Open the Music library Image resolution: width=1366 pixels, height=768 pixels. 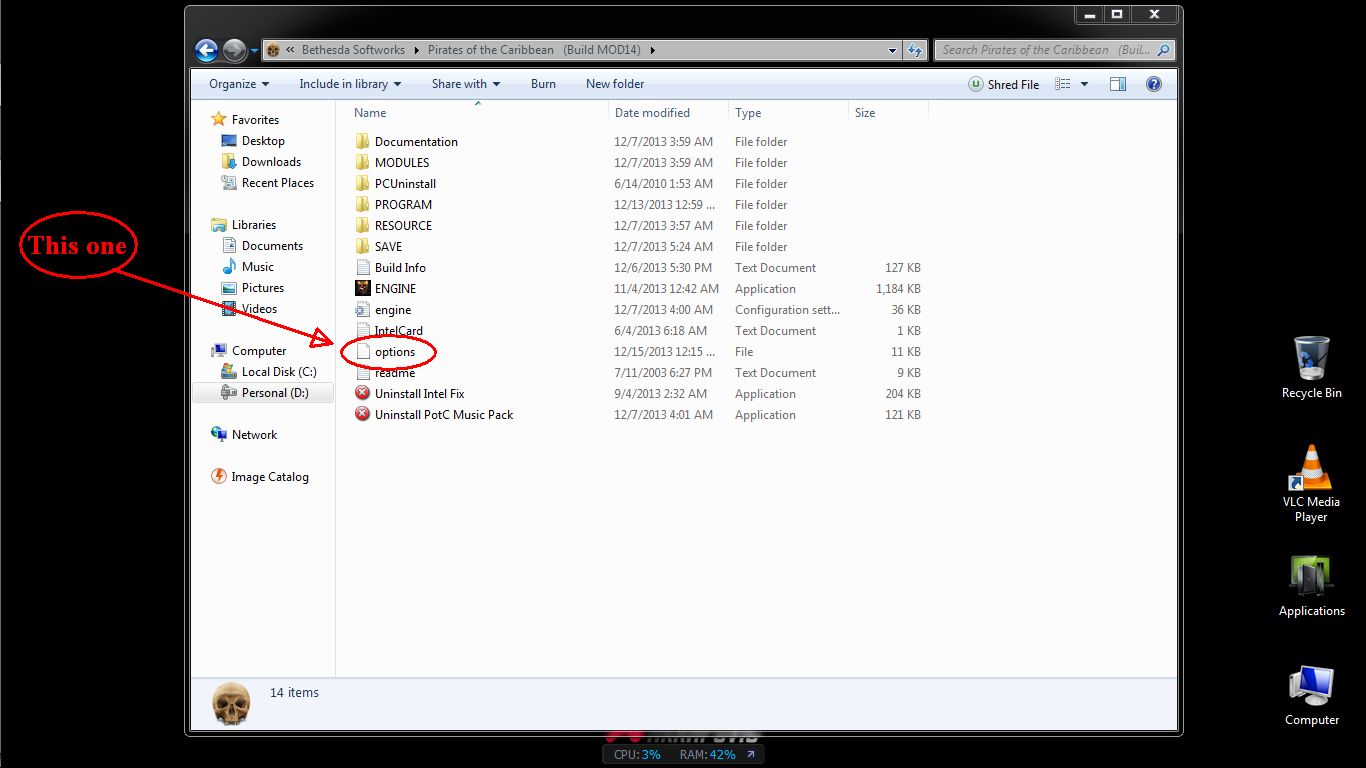pyautogui.click(x=257, y=267)
